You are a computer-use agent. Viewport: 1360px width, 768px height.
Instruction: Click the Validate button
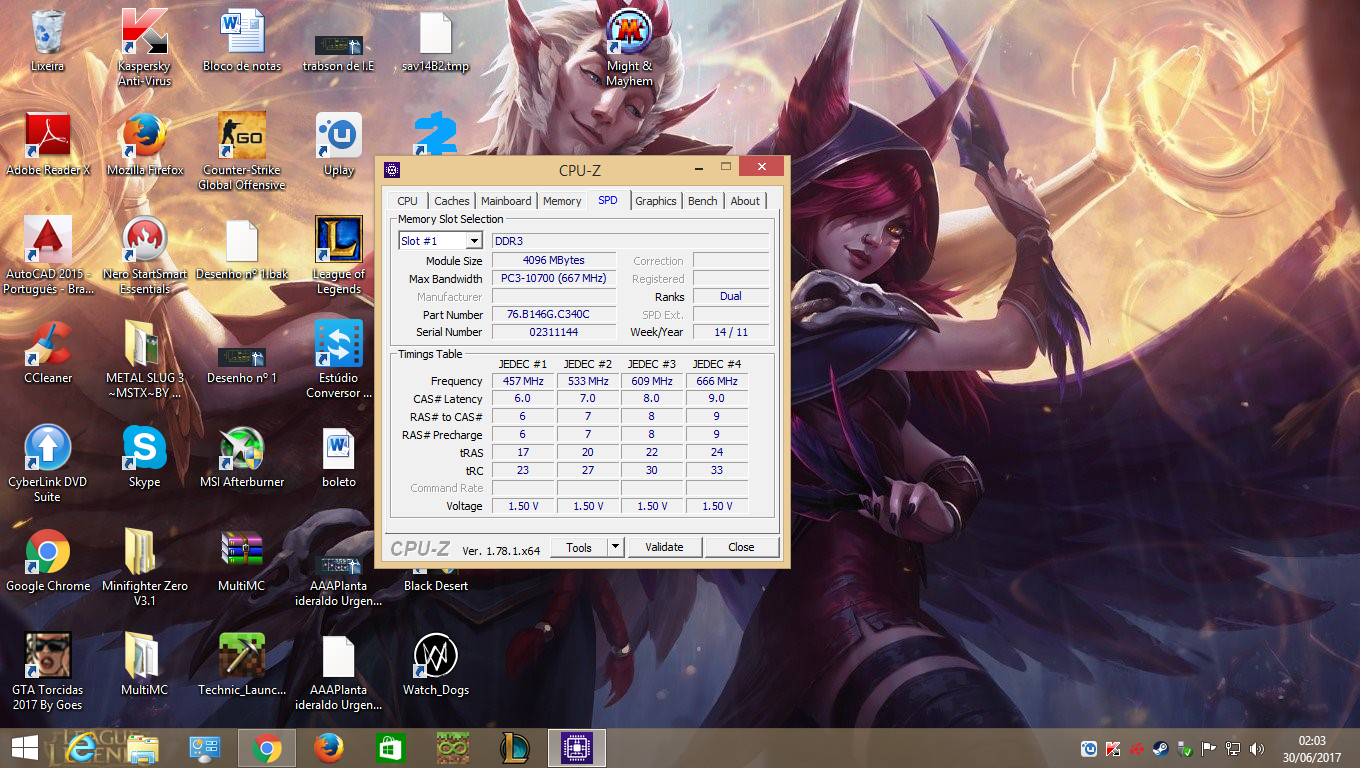point(664,547)
